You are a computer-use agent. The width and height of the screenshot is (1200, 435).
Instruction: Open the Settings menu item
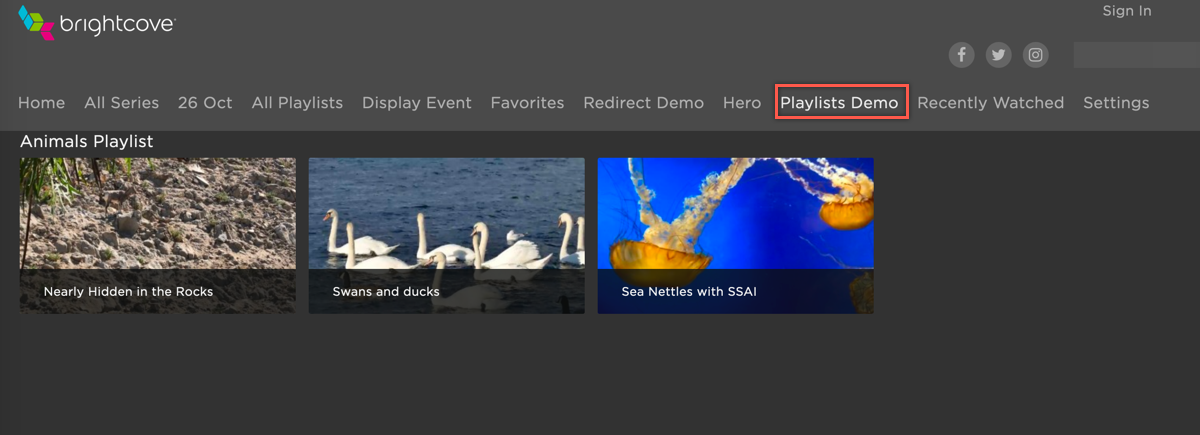pyautogui.click(x=1116, y=103)
